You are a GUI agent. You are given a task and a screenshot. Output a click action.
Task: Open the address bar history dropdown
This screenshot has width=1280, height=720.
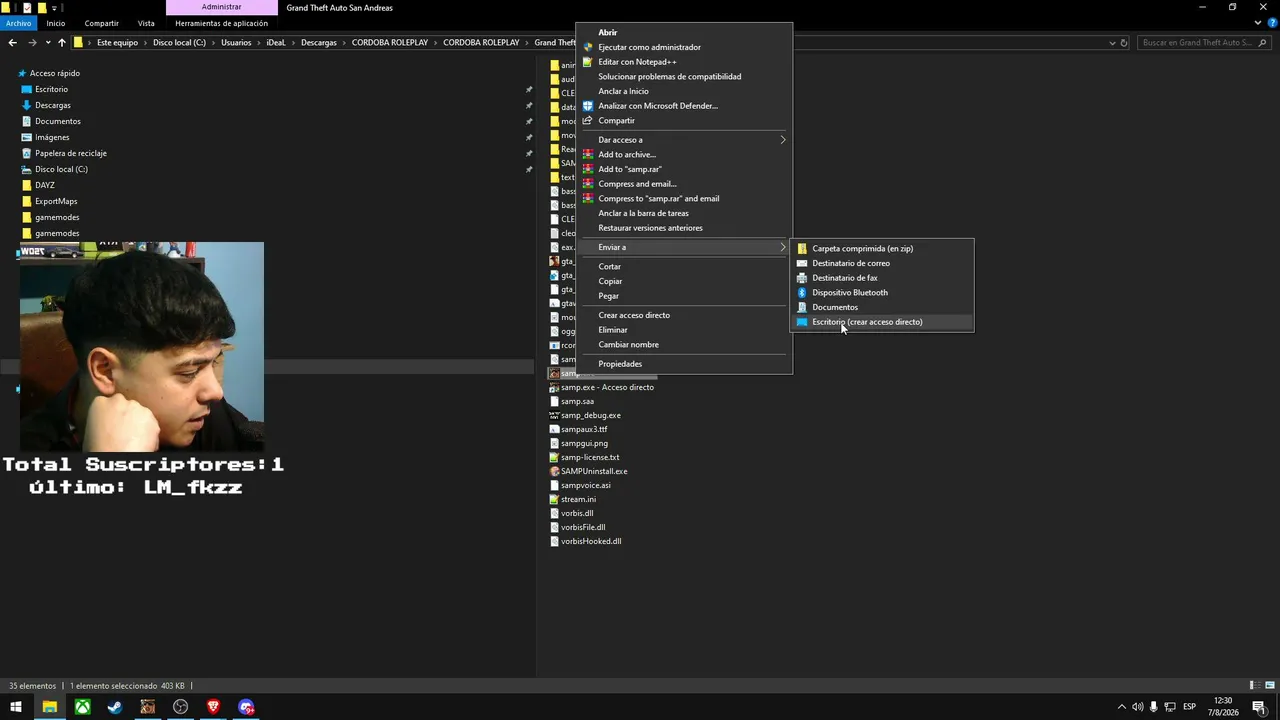tap(1112, 43)
